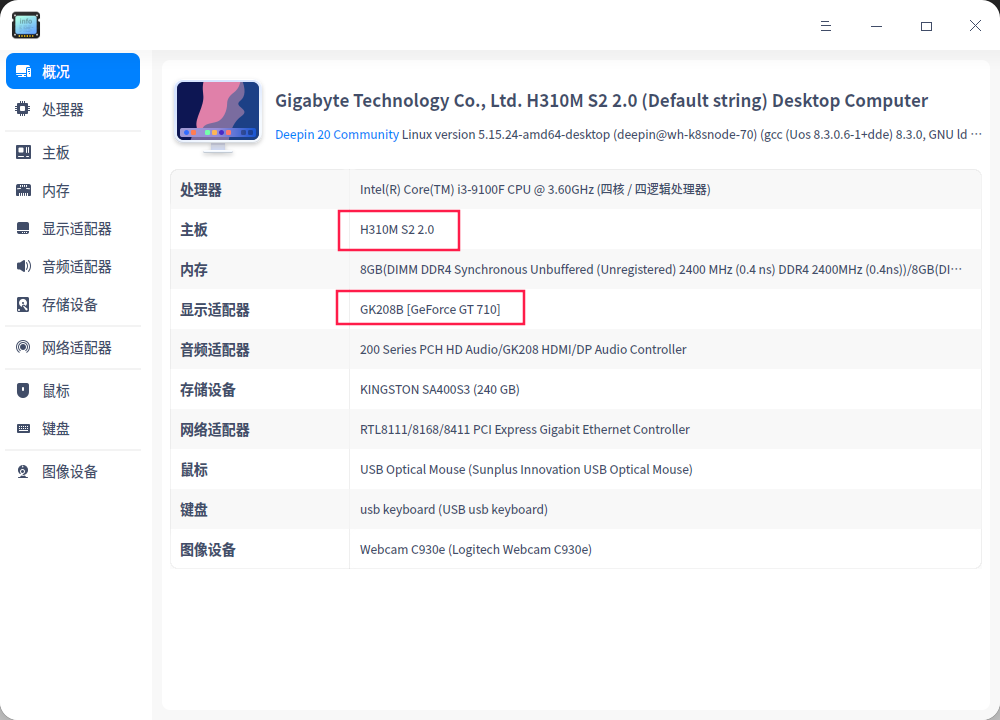Switch to 主板 sidebar section
Screen dimensions: 1000x720
click(73, 152)
